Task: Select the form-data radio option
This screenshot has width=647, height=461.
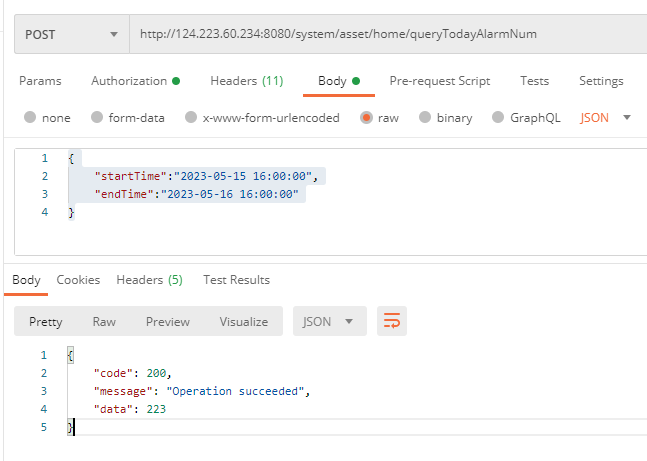Action: 97,118
